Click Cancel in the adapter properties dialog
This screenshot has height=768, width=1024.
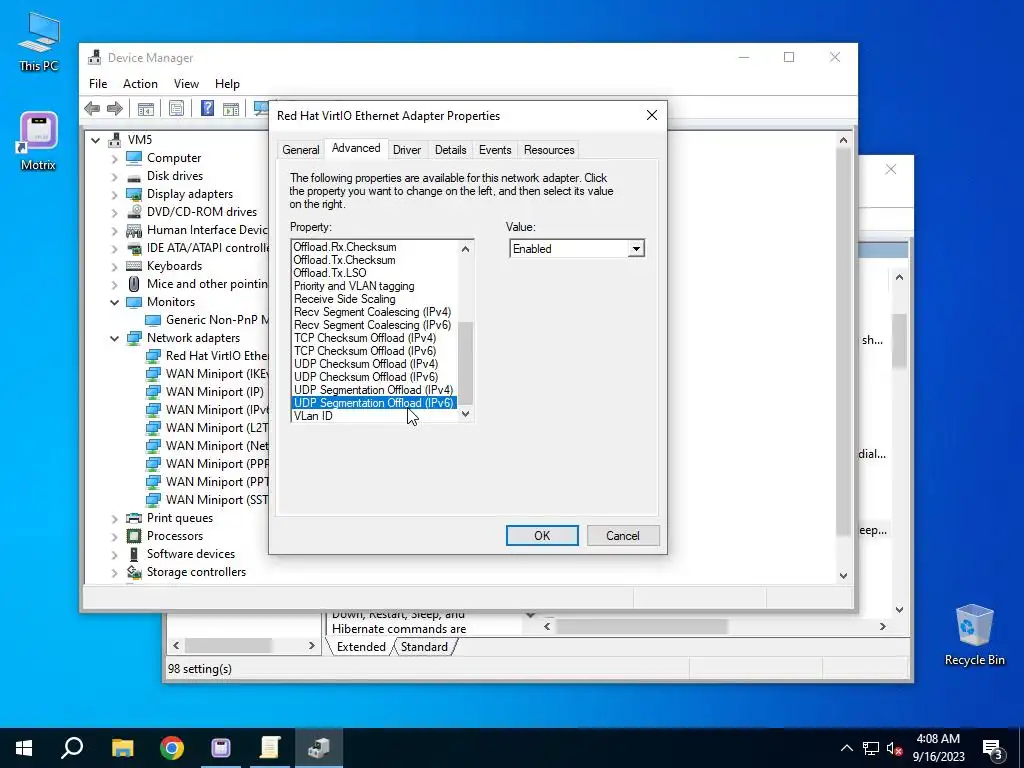pyautogui.click(x=622, y=536)
